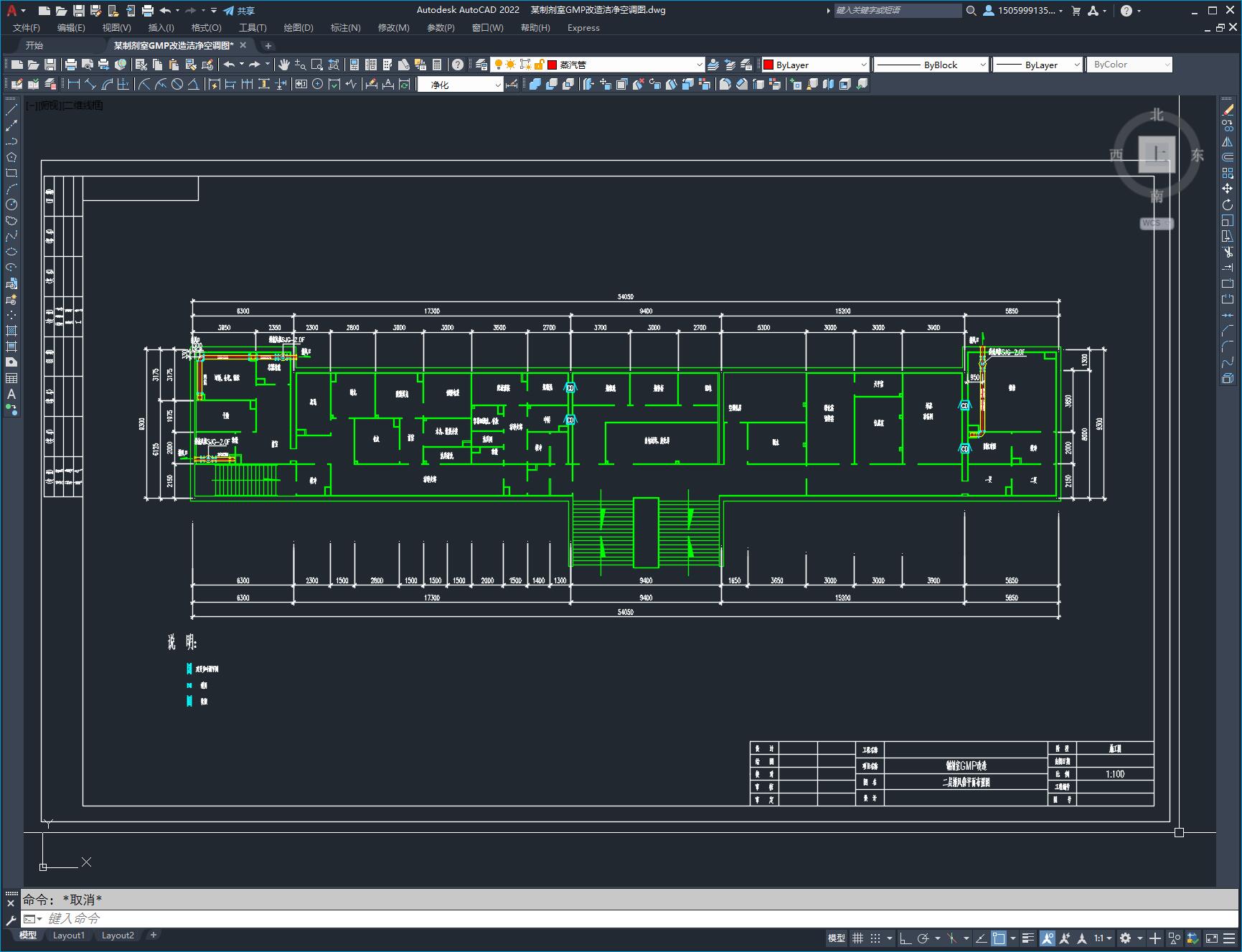Image resolution: width=1242 pixels, height=952 pixels.
Task: Click the Pan hand tool
Action: point(284,65)
